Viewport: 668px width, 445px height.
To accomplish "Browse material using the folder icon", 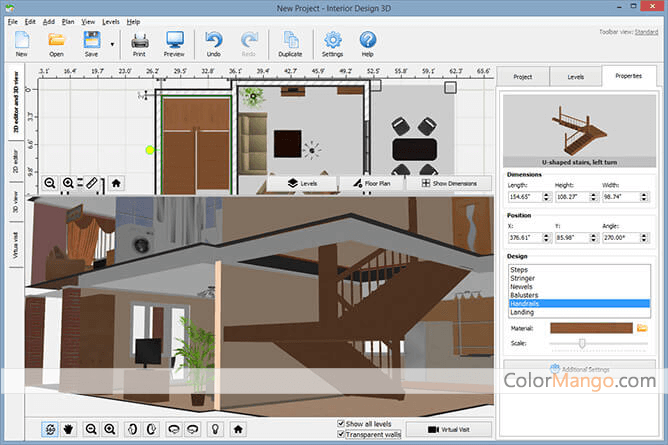I will [643, 327].
